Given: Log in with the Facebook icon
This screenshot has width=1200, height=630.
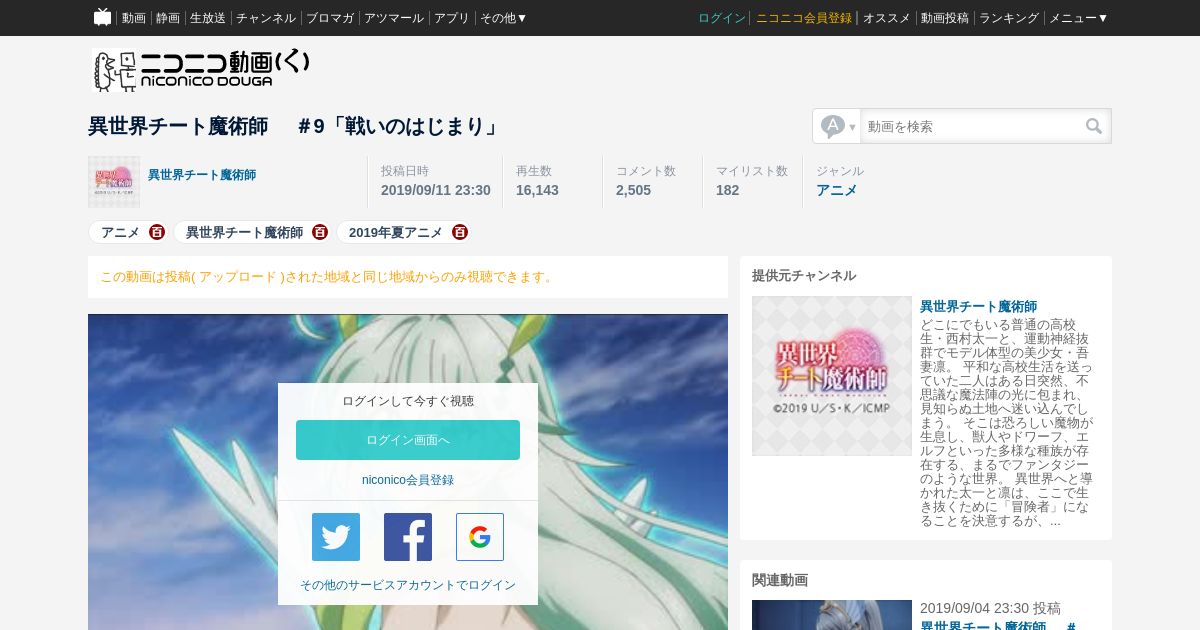Looking at the screenshot, I should 408,537.
